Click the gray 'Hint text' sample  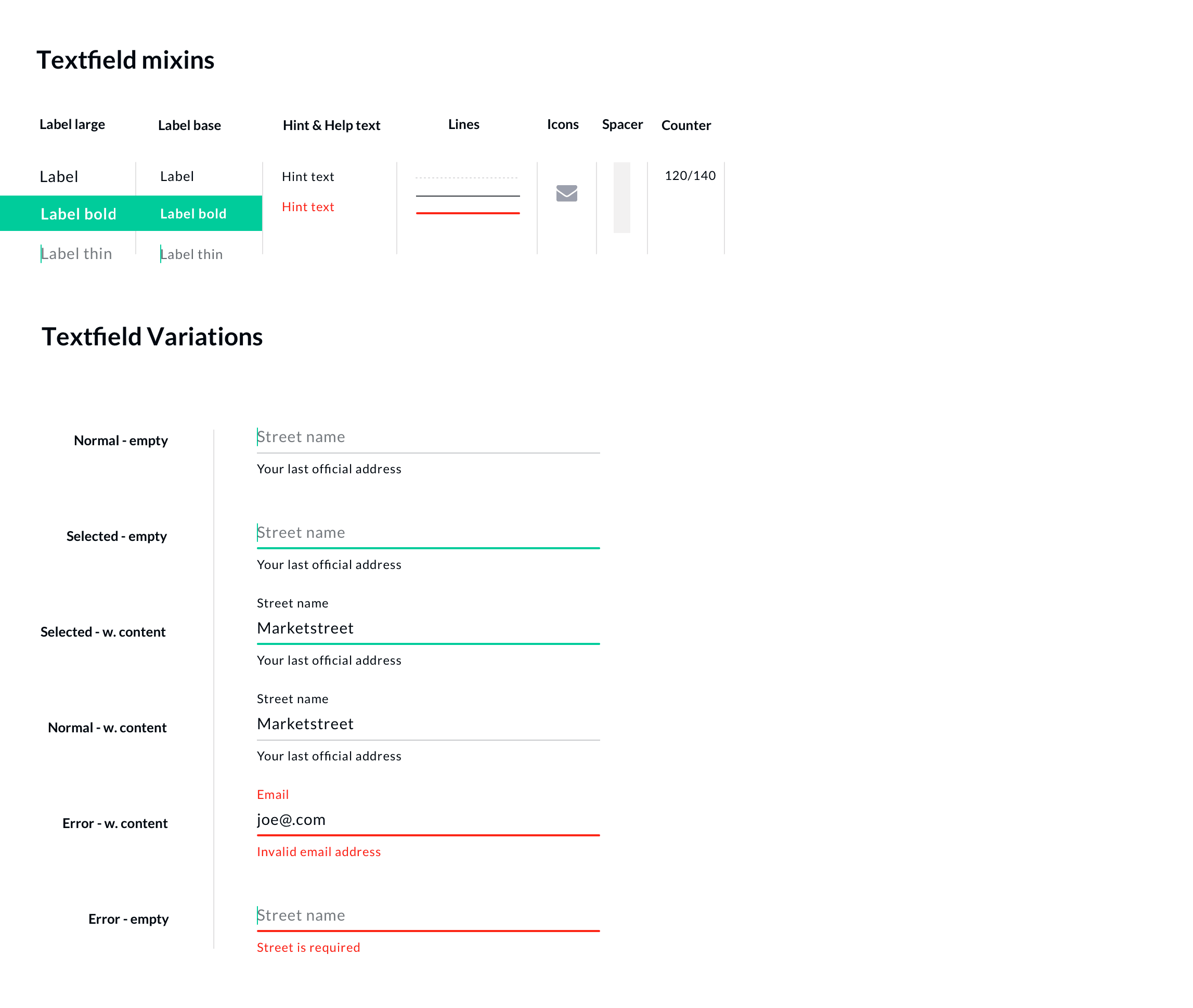pos(308,176)
